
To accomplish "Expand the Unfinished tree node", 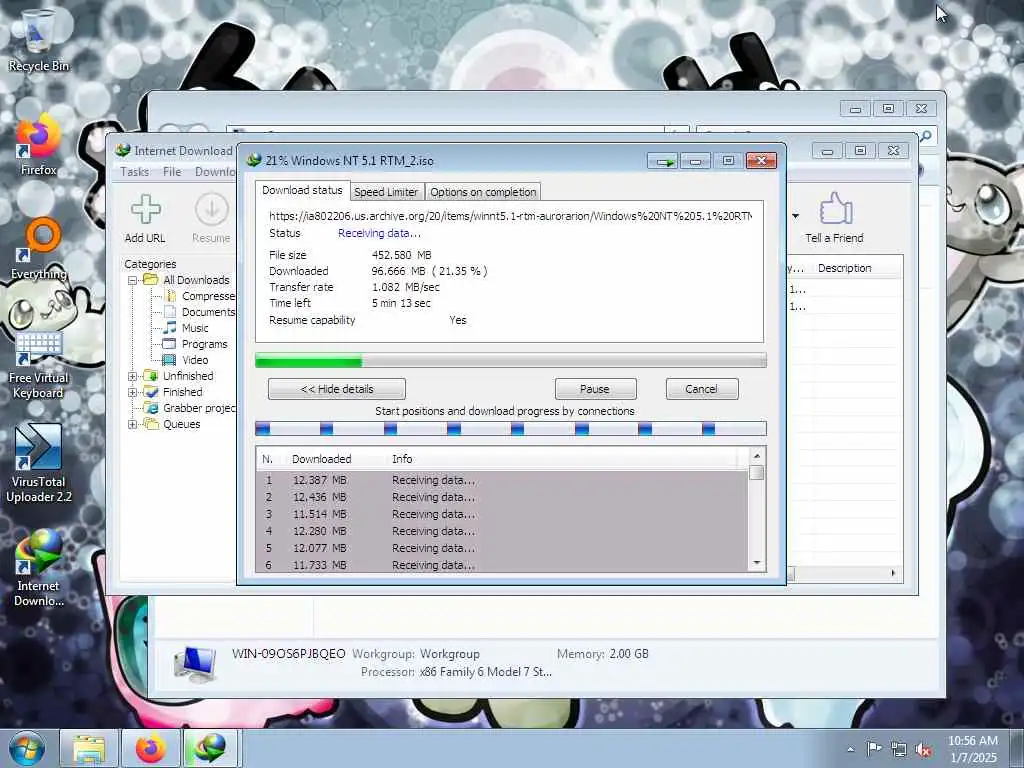I will tap(133, 376).
